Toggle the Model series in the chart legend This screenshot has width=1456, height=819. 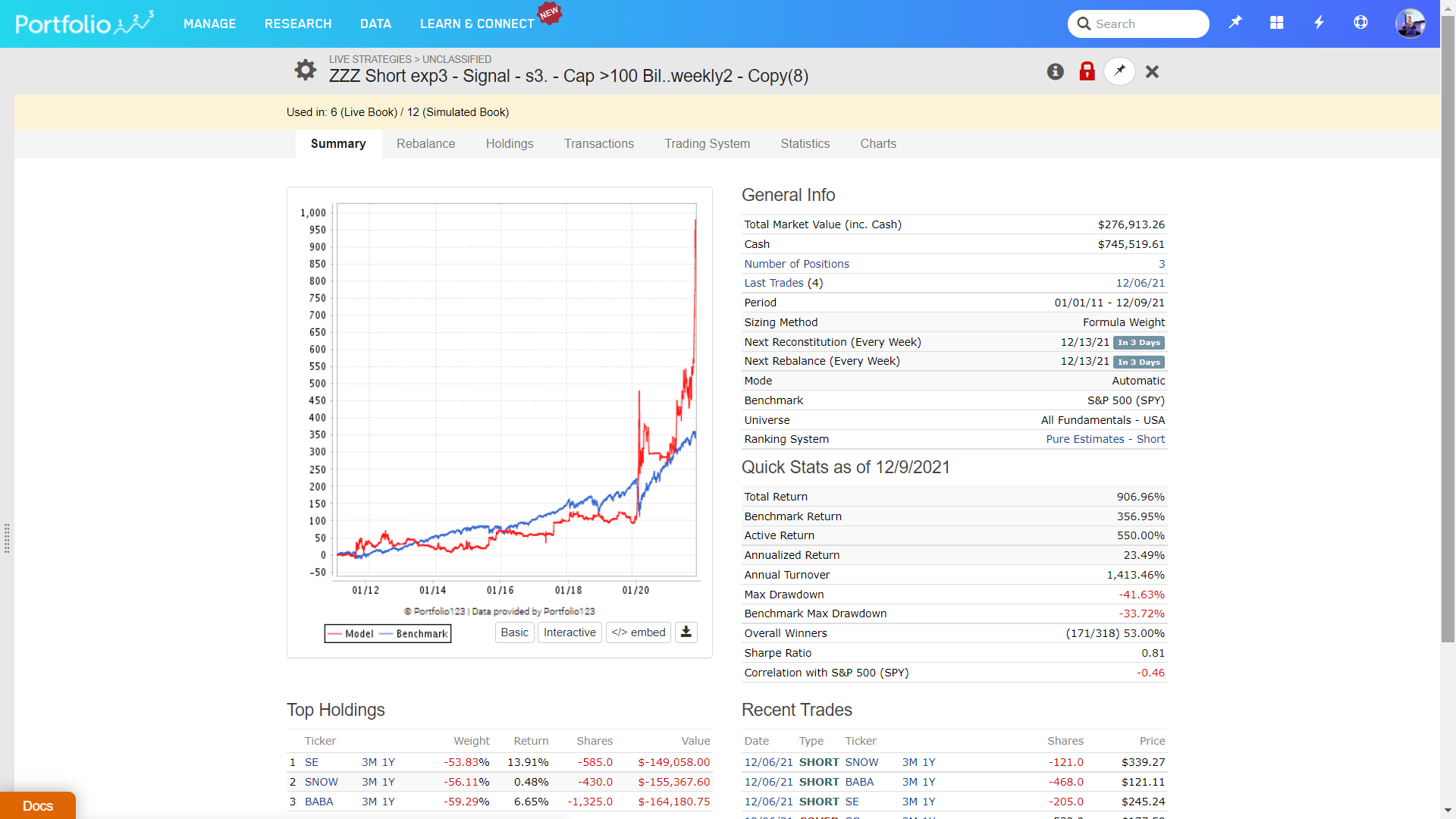pos(351,634)
